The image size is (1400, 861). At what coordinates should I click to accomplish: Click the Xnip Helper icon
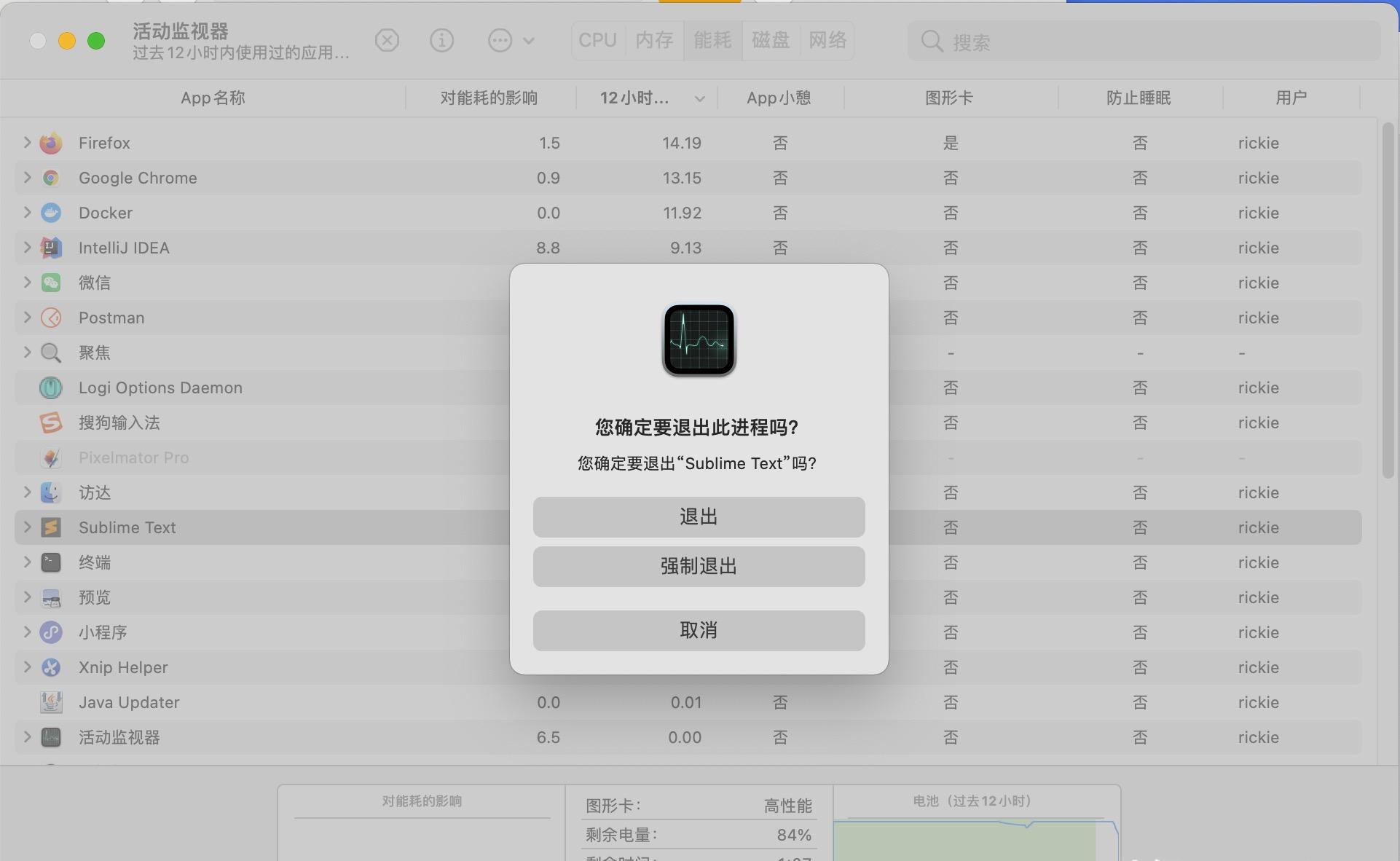click(51, 667)
